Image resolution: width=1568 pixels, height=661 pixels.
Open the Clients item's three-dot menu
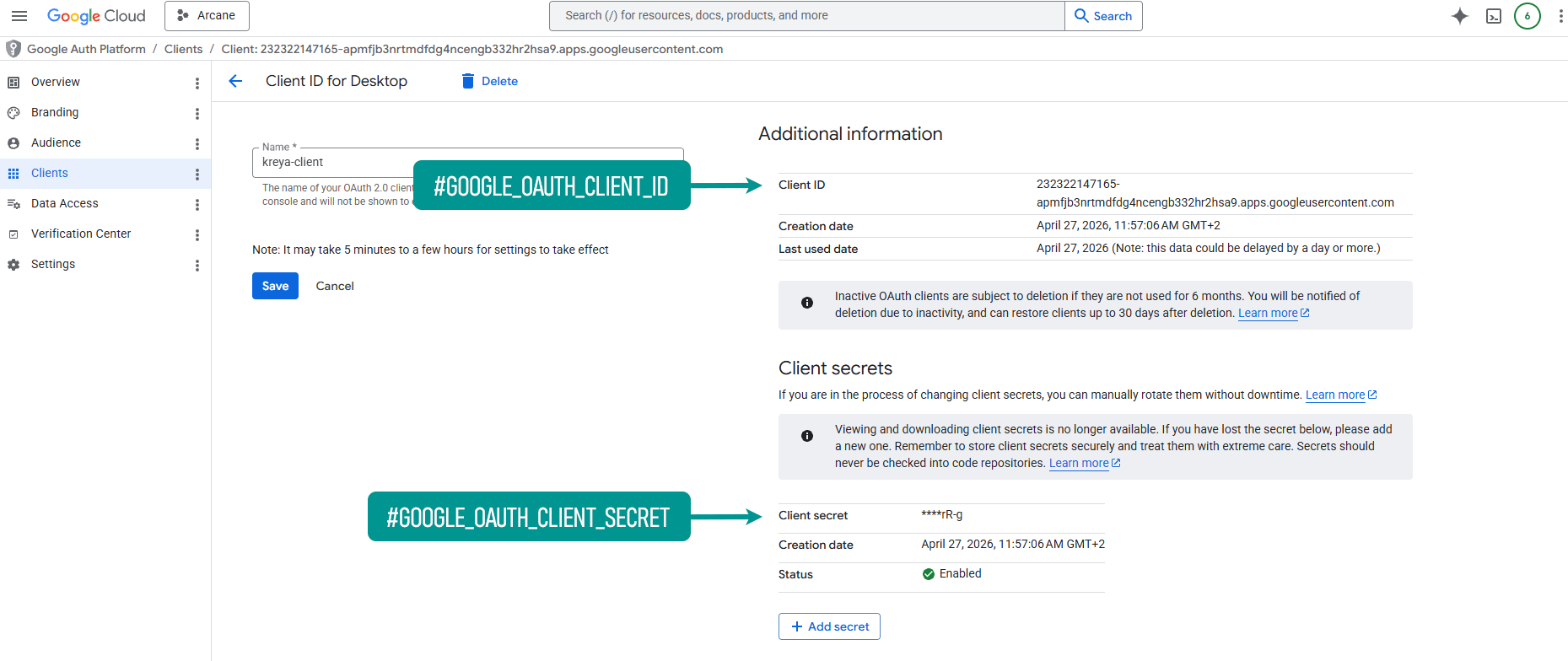click(197, 174)
